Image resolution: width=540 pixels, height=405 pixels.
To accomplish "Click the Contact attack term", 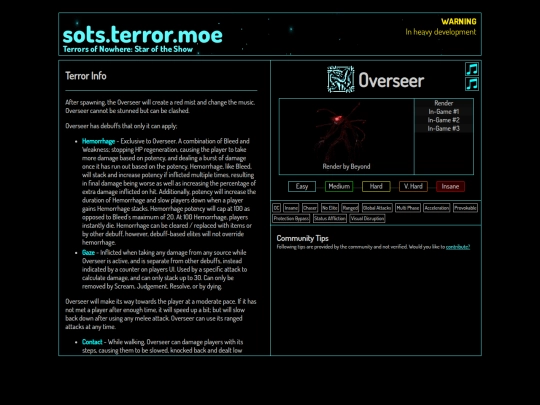I will [x=92, y=342].
